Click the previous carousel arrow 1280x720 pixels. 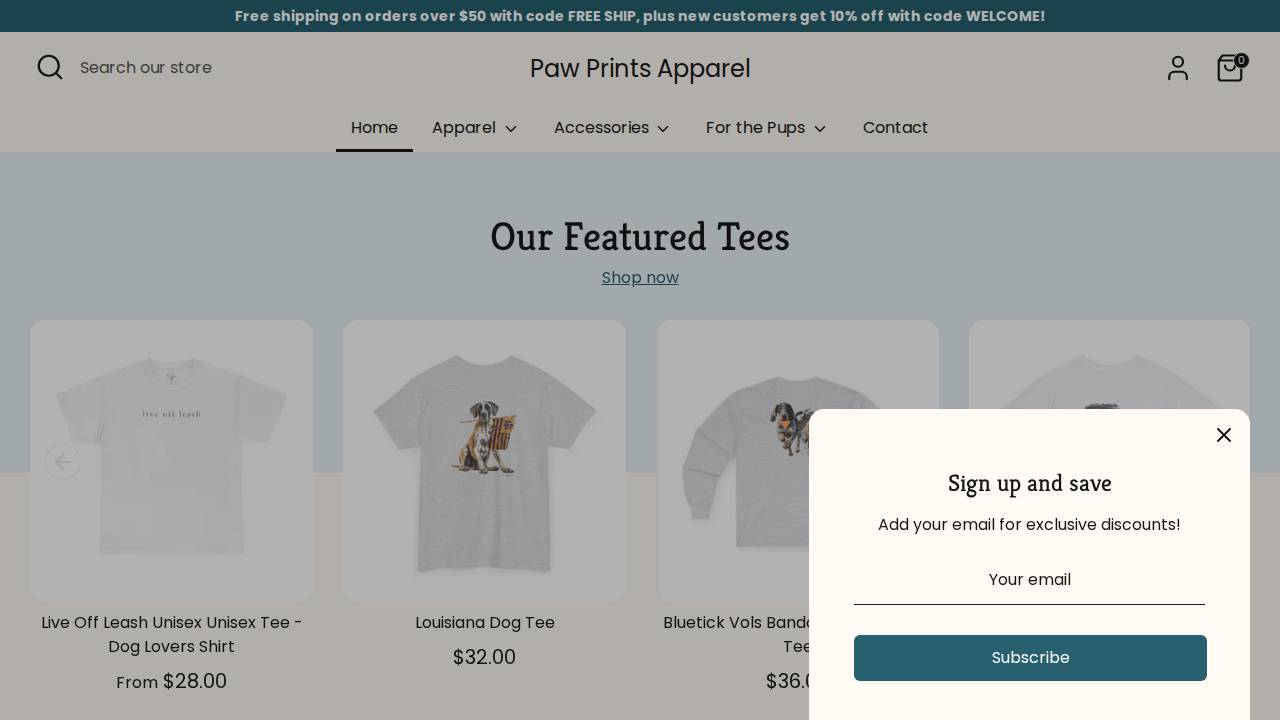(x=63, y=462)
